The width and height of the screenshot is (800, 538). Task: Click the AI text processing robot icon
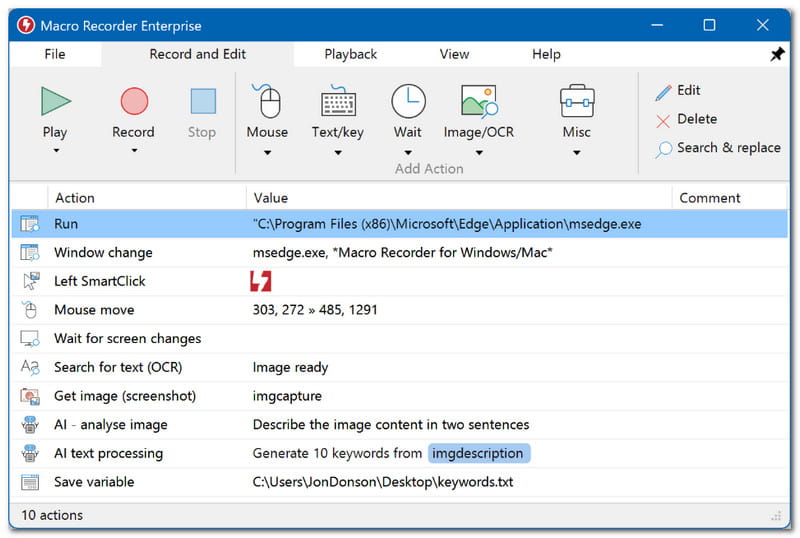click(x=30, y=453)
